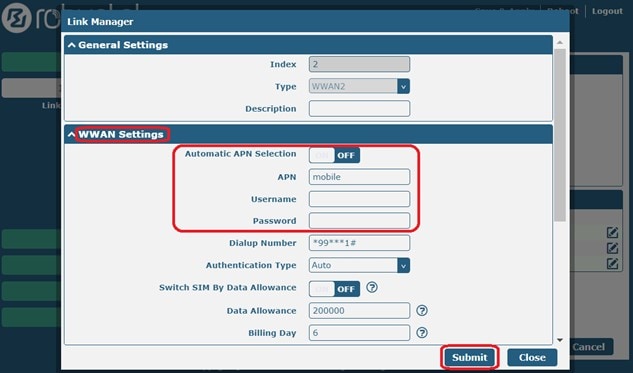Show help for Switch SIM By Data Allowance
633x373 pixels.
[372, 287]
